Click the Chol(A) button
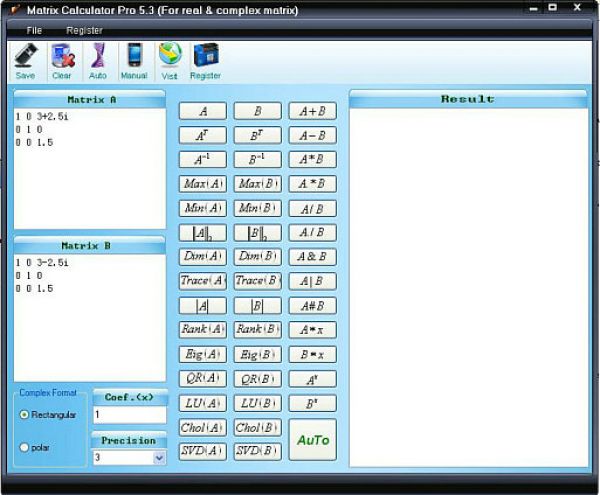The height and width of the screenshot is (495, 600). coord(203,427)
